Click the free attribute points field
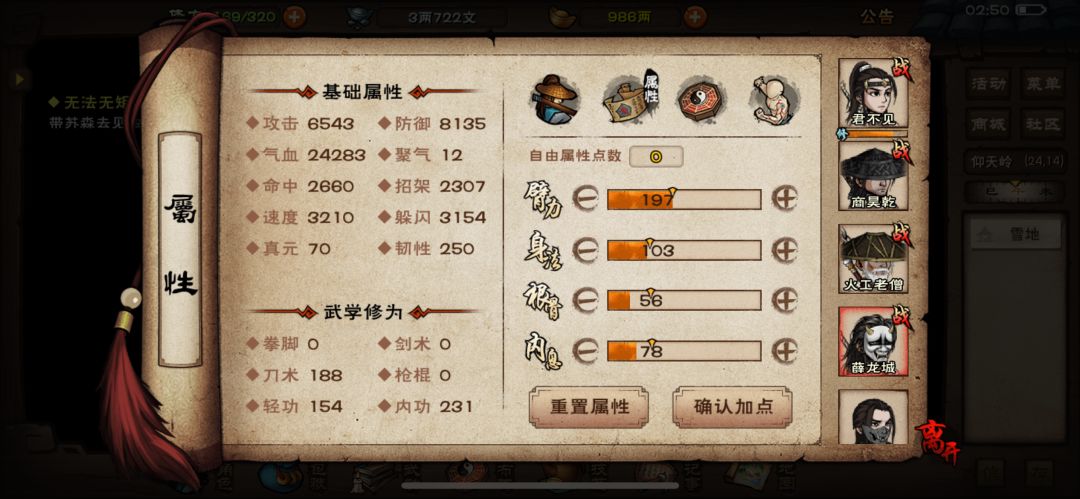 tap(656, 156)
